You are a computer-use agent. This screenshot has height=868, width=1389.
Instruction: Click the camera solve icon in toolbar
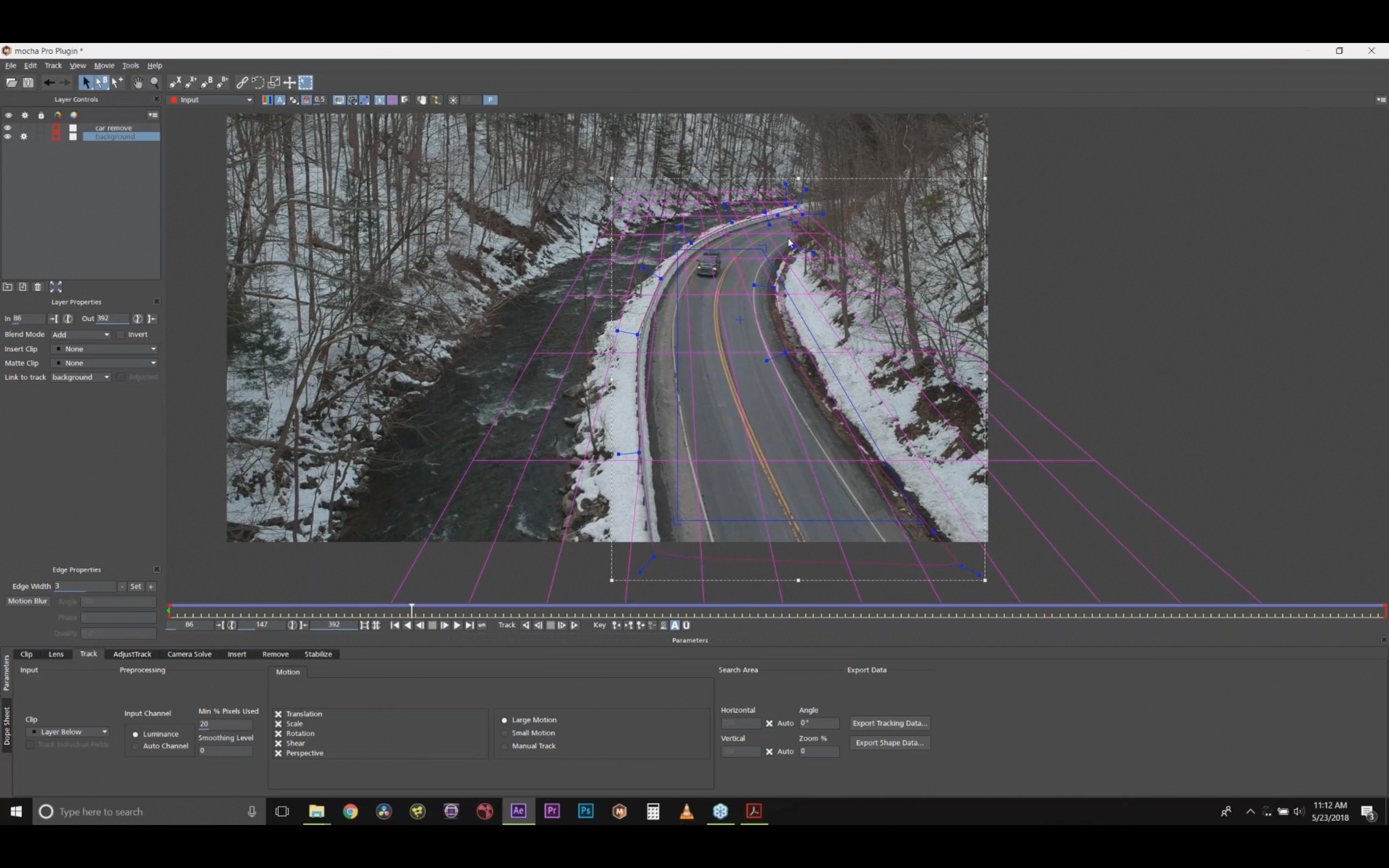coord(189,653)
